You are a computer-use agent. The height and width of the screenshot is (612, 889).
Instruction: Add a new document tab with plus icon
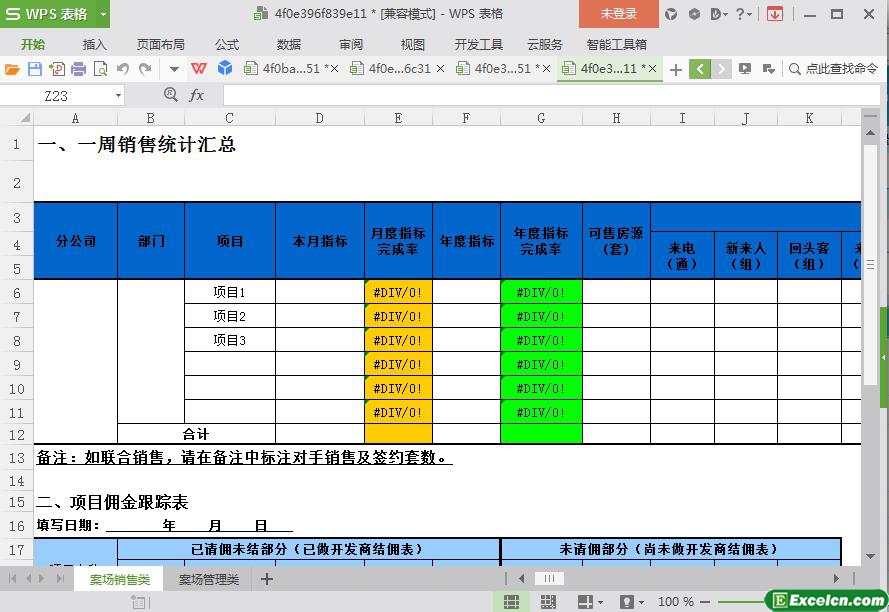676,69
